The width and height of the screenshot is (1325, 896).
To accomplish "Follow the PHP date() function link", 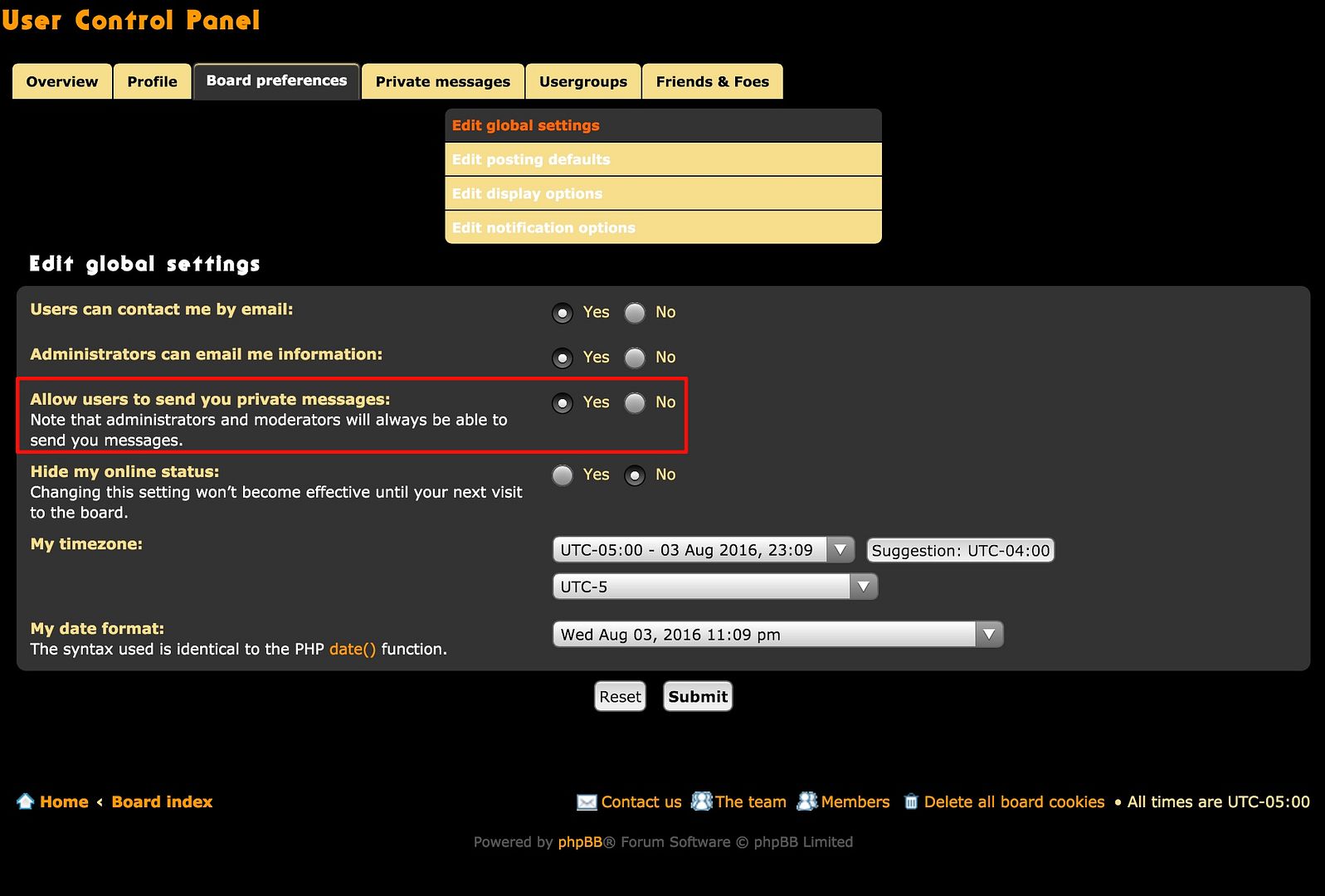I will tap(352, 649).
